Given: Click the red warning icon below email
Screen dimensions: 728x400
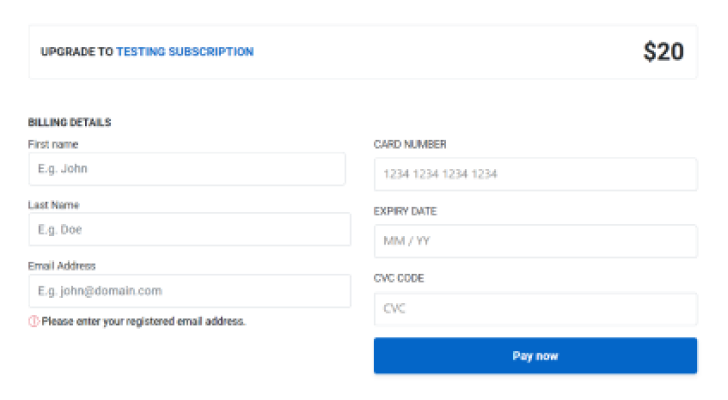Looking at the screenshot, I should coord(34,322).
